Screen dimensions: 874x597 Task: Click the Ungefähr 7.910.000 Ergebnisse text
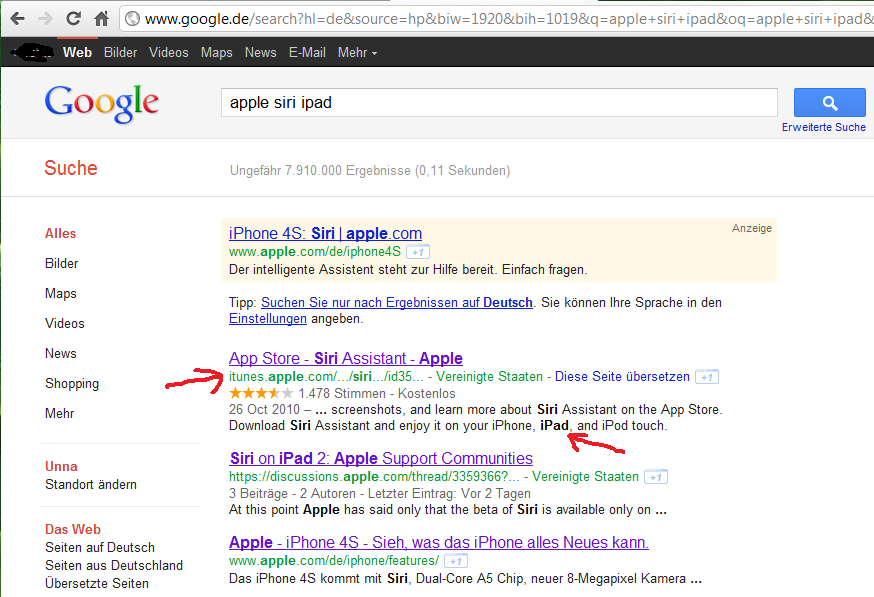click(x=370, y=171)
